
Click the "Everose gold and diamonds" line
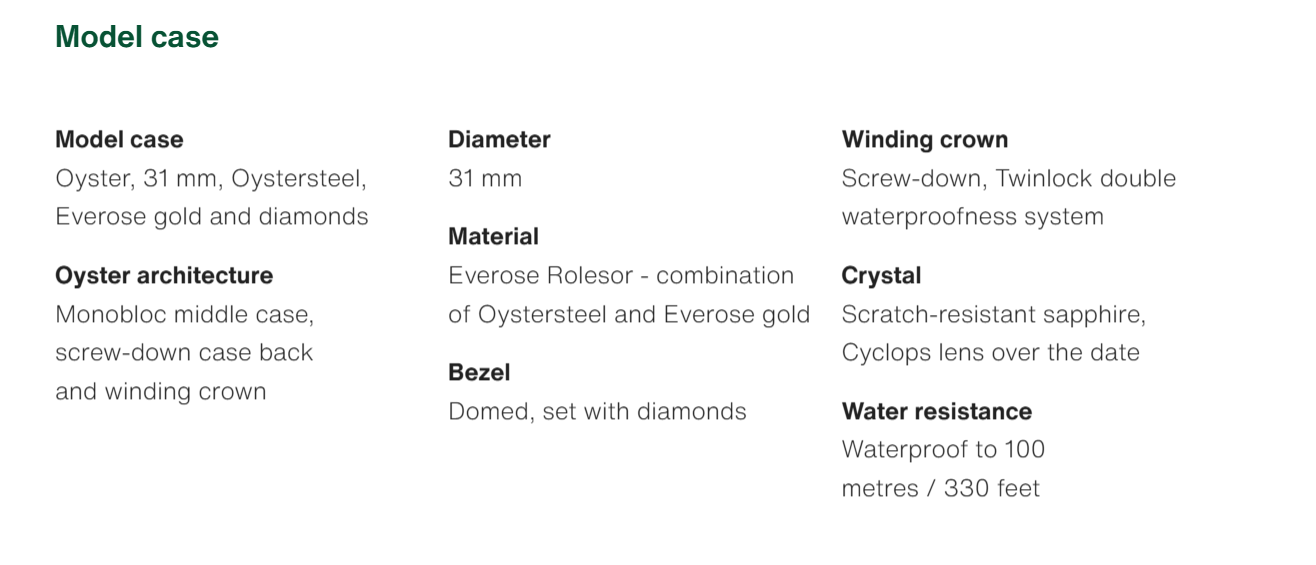[x=211, y=217]
